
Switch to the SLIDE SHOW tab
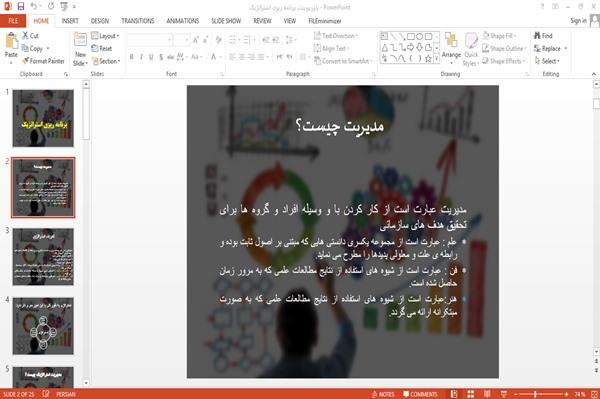pos(226,21)
